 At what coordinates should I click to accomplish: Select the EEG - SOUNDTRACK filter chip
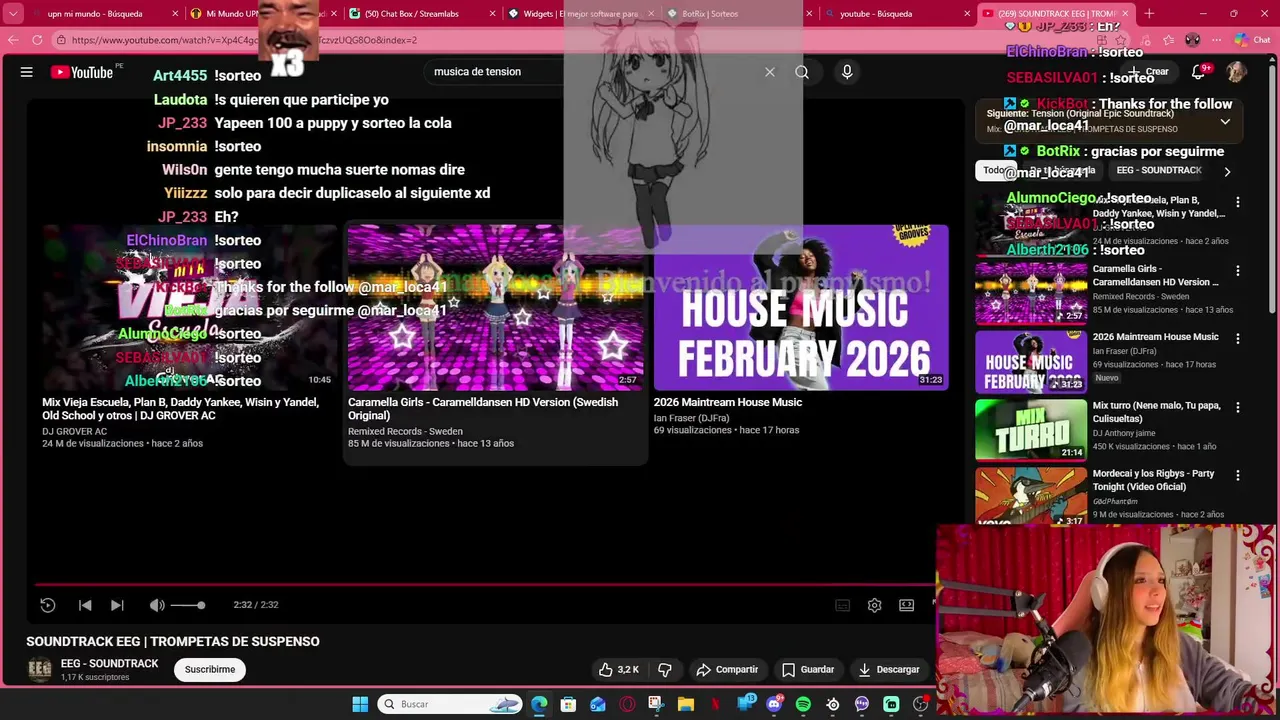click(1159, 170)
